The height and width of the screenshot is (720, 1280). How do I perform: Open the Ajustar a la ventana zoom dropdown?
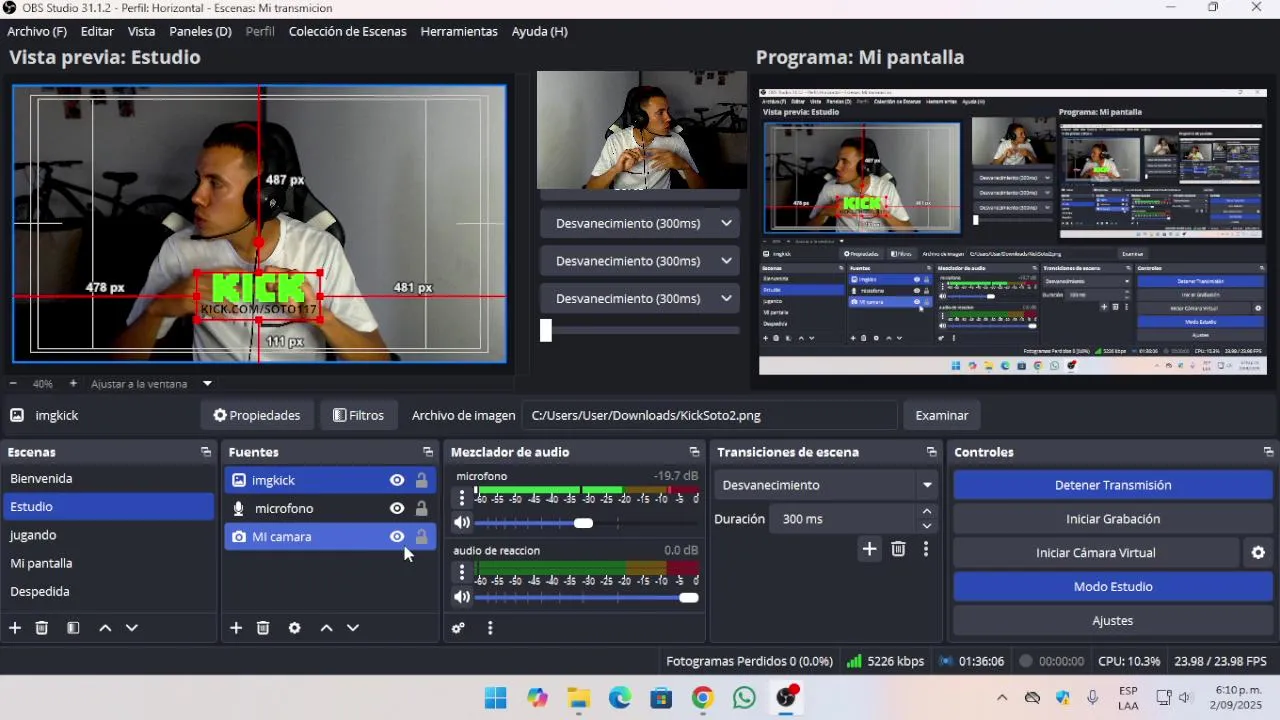click(207, 383)
